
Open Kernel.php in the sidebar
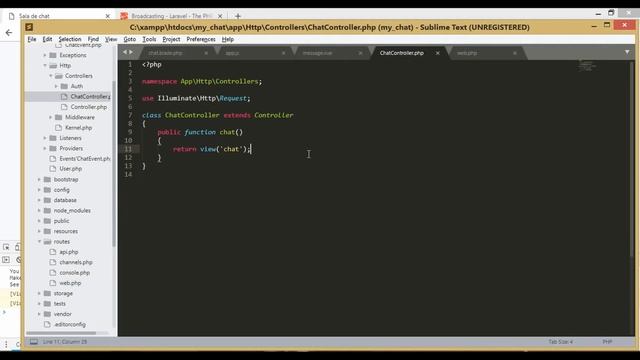[x=78, y=128]
